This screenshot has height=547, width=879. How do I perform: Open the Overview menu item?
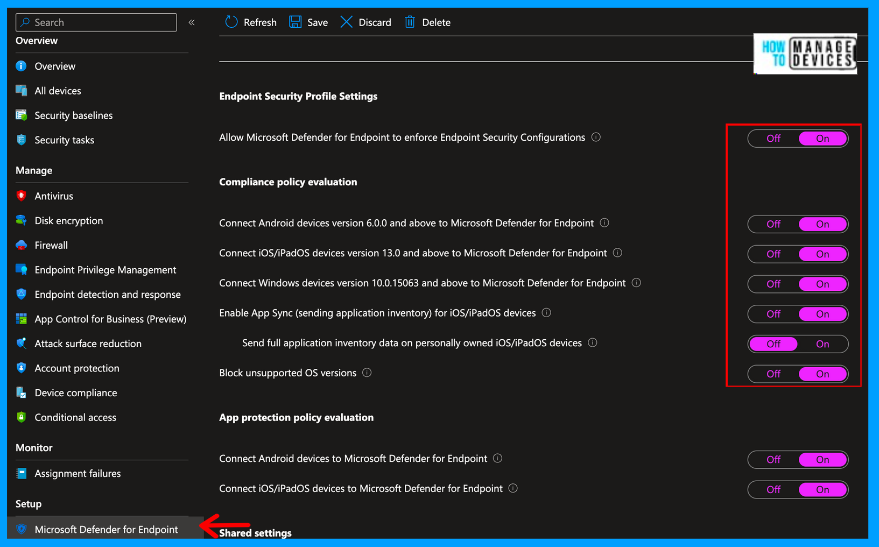(x=55, y=66)
